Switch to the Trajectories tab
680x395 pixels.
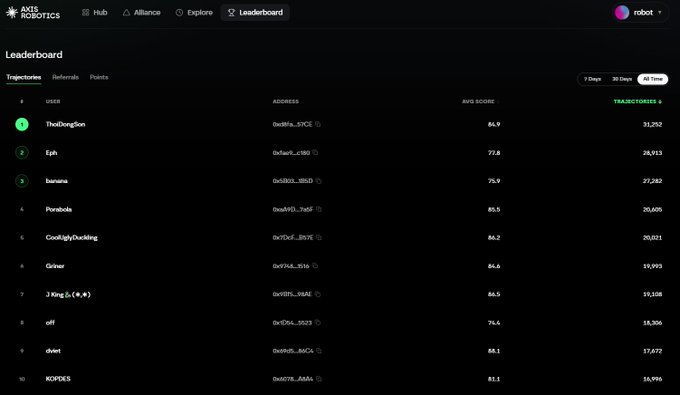pyautogui.click(x=23, y=77)
